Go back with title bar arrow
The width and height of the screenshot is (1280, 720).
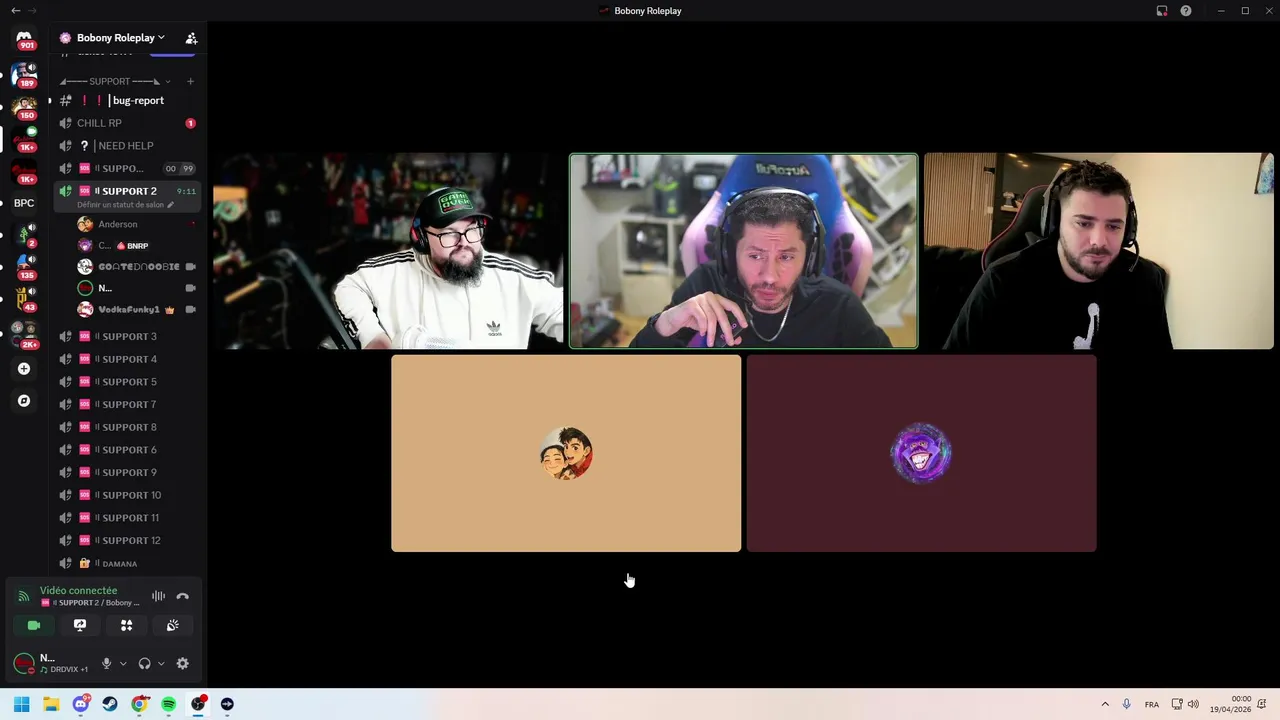click(x=15, y=10)
